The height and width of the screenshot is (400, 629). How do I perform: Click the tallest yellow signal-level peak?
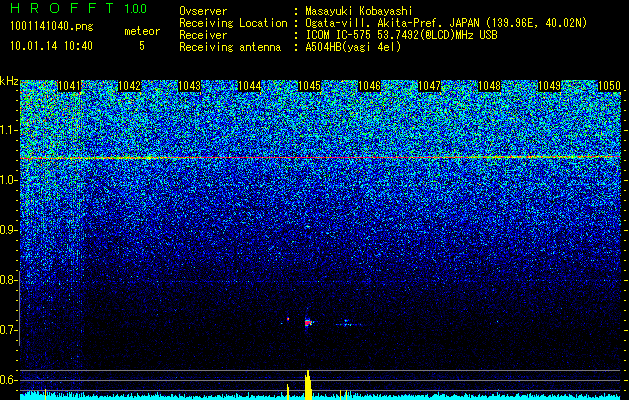click(308, 385)
